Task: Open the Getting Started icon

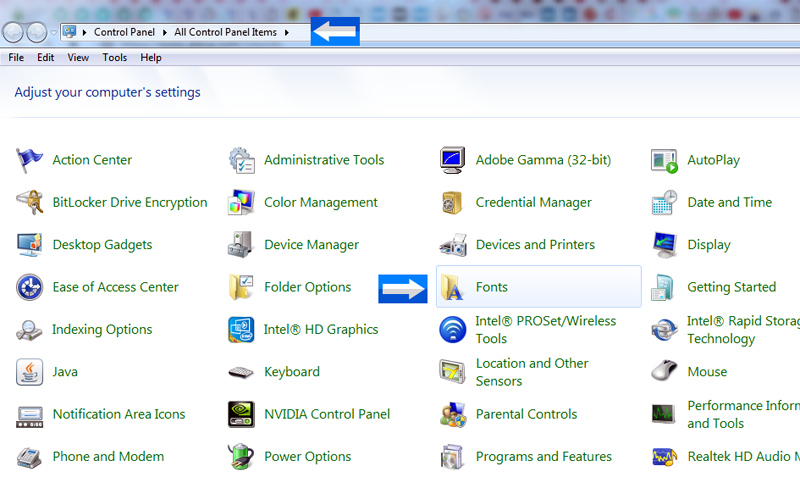Action: (x=664, y=287)
